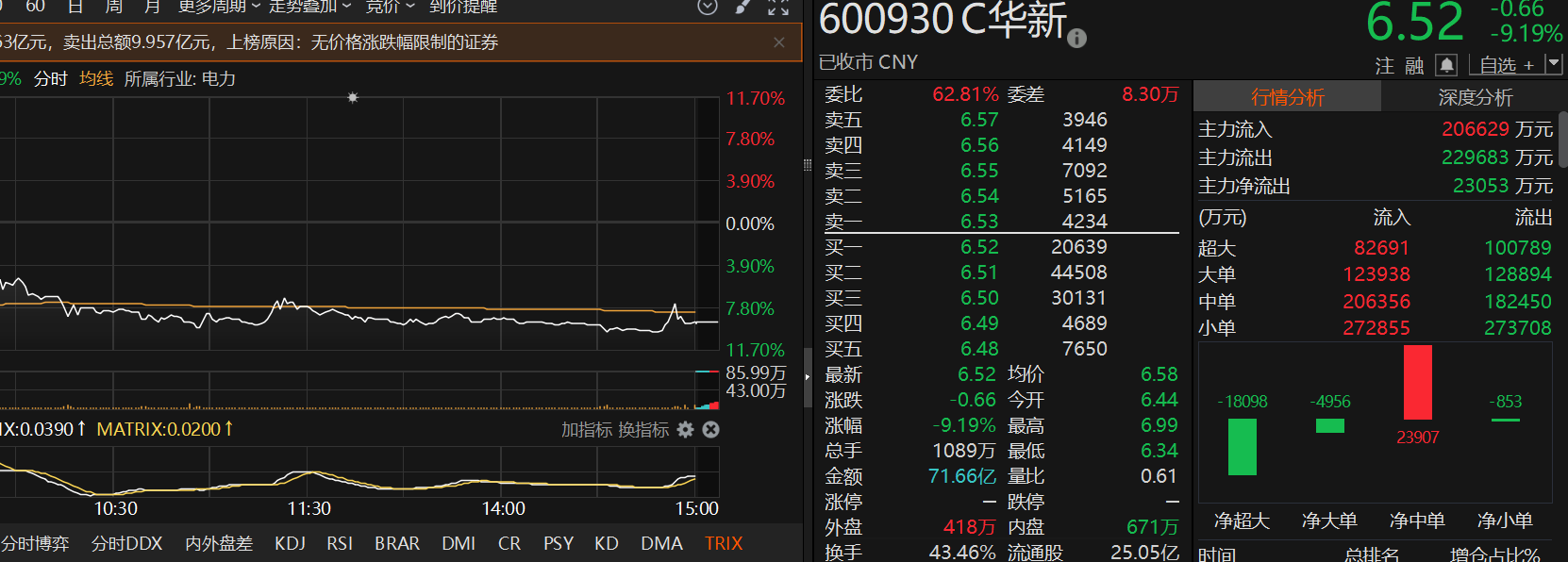Expand the 更多周期 period dropdown

coord(219,7)
